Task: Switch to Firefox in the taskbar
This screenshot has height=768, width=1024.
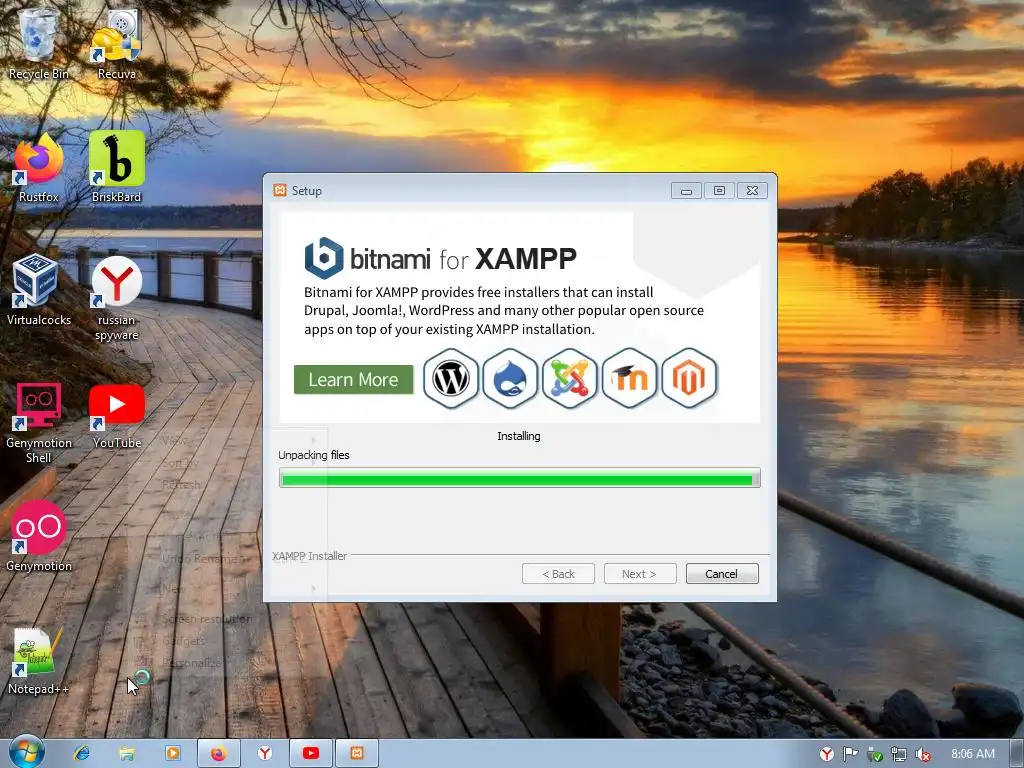Action: pos(219,753)
